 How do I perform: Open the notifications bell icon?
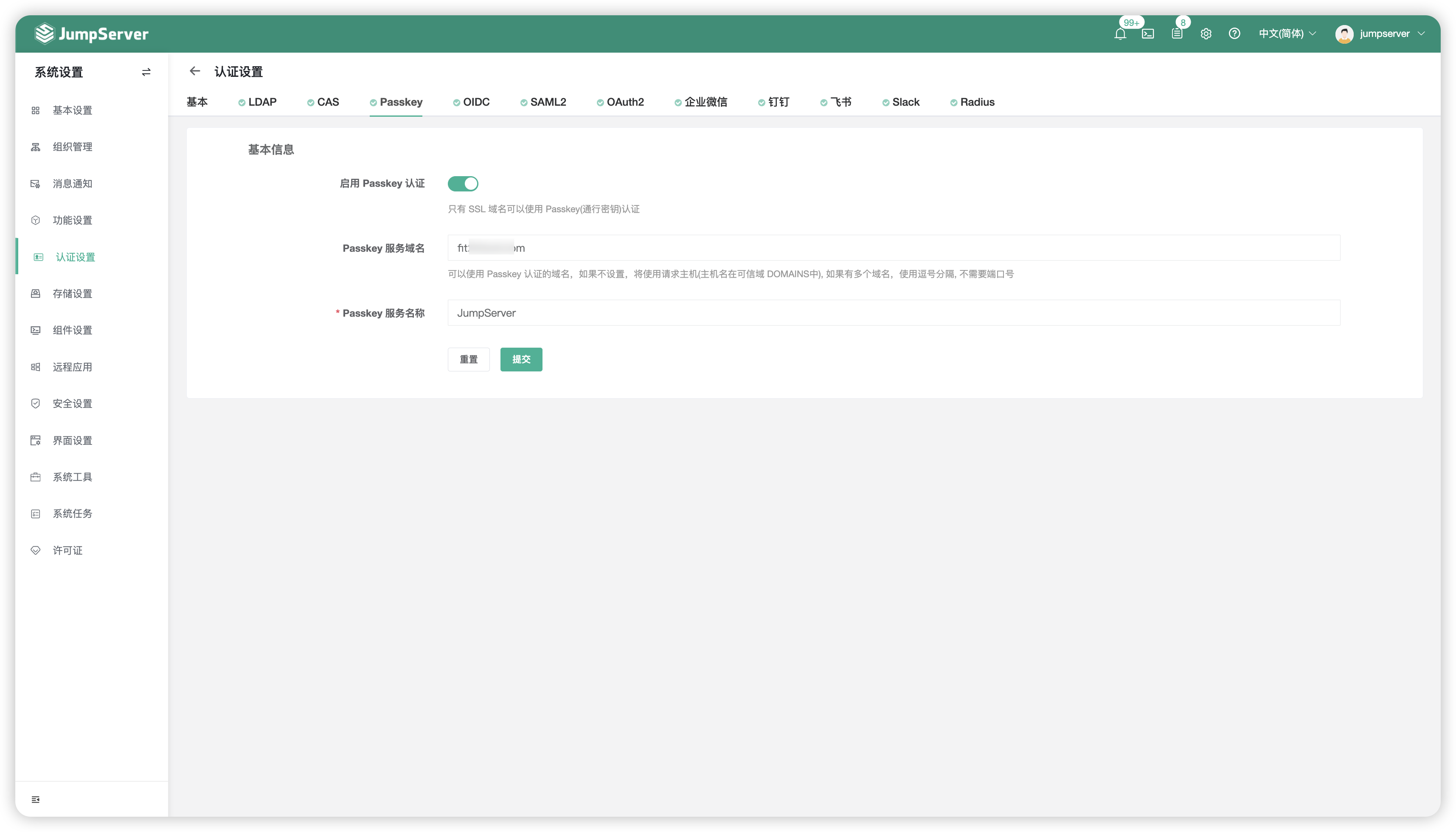(x=1120, y=34)
